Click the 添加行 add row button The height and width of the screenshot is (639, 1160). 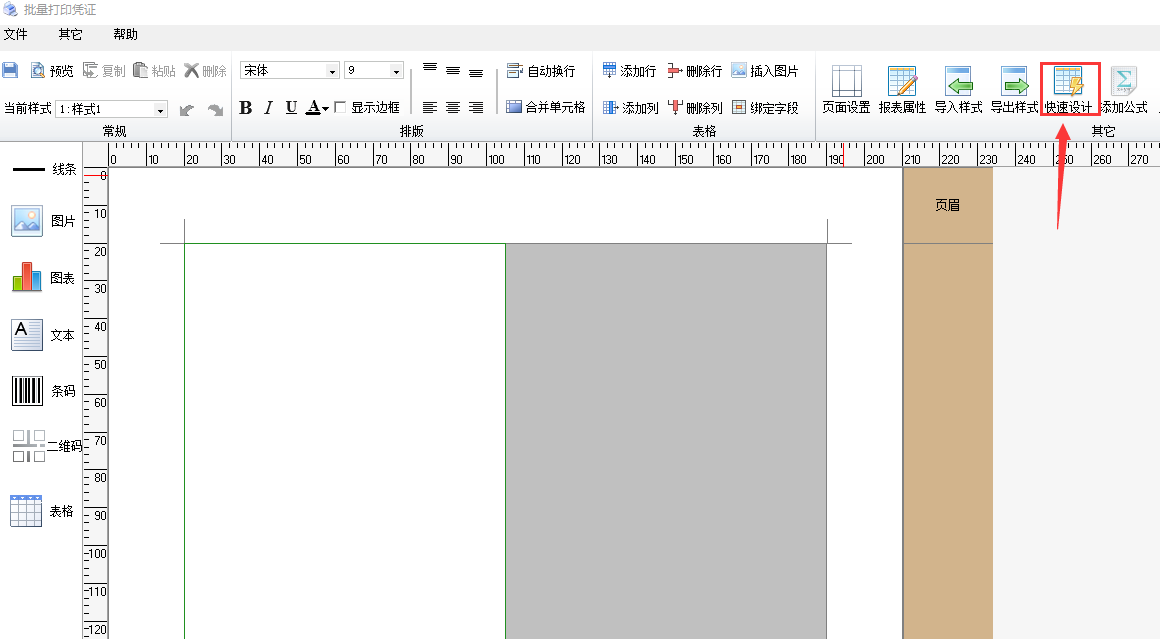629,71
